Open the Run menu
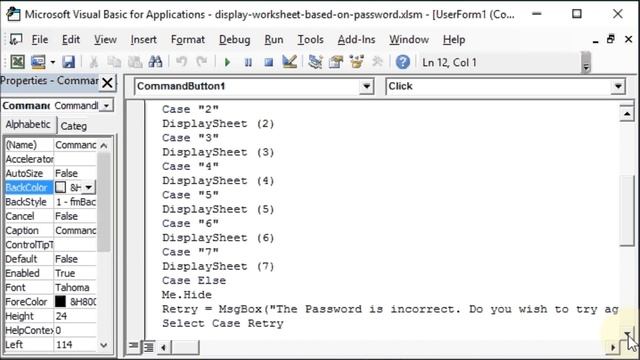The height and width of the screenshot is (360, 640). (x=274, y=40)
